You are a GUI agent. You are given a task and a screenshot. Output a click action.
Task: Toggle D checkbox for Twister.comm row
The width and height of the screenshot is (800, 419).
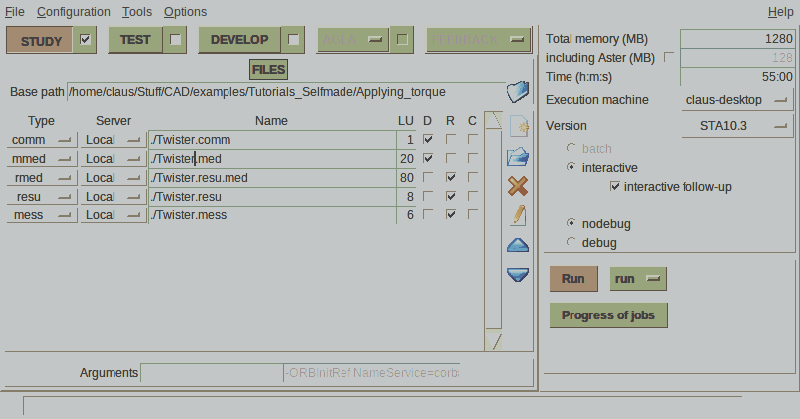[428, 139]
